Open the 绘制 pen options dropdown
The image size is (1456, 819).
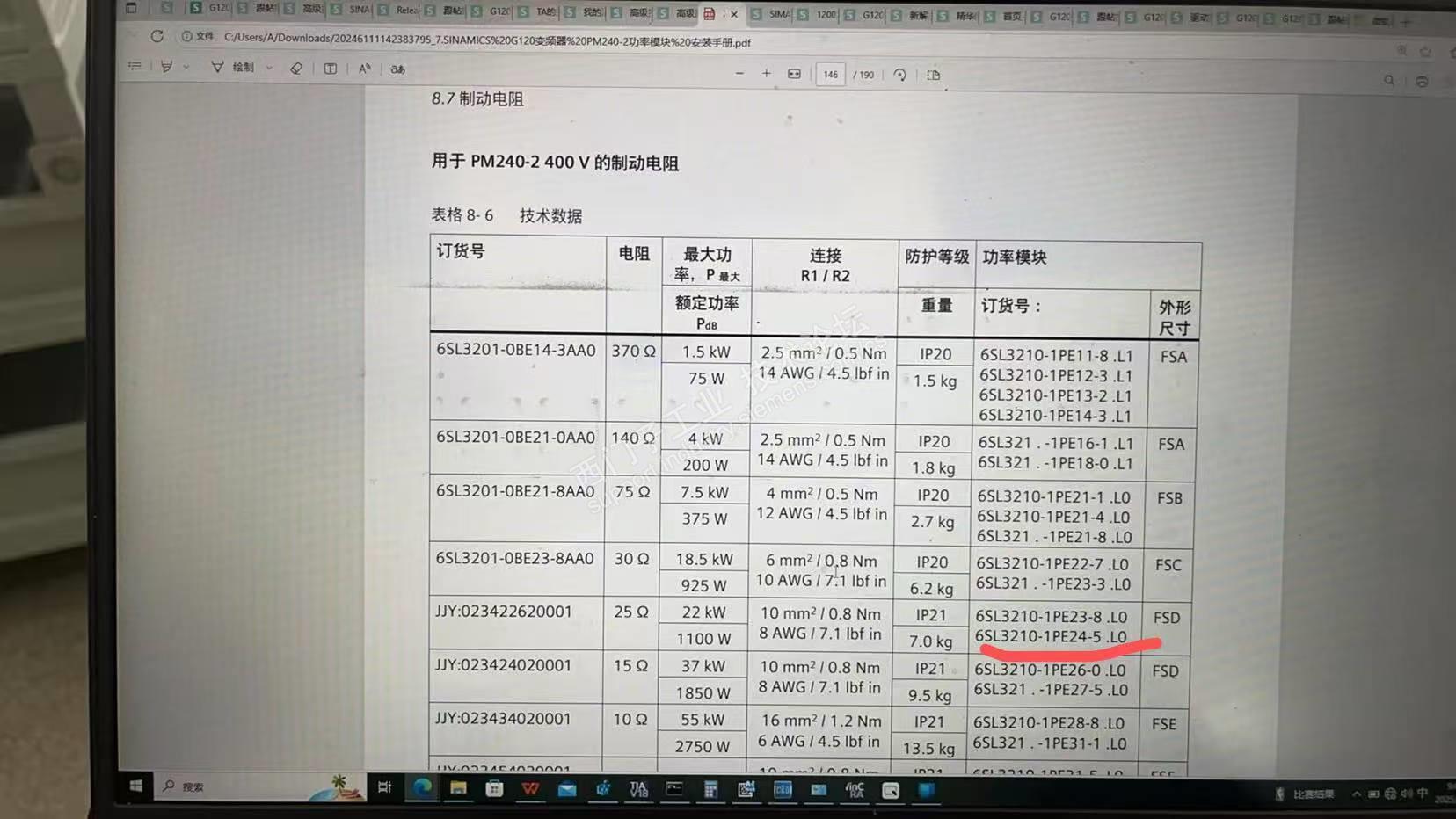tap(269, 68)
